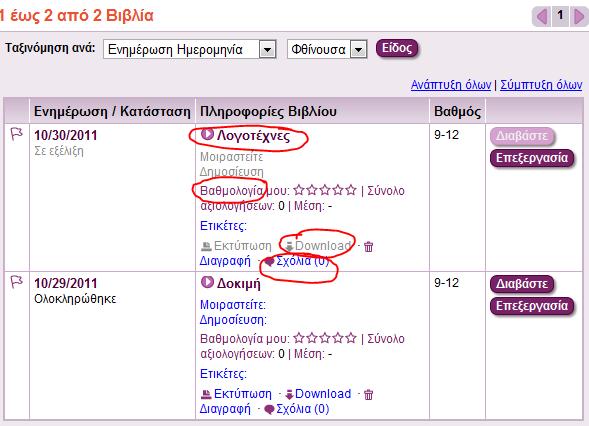Click the Είδος sort button
Image resolution: width=589 pixels, height=426 pixels.
[x=397, y=48]
